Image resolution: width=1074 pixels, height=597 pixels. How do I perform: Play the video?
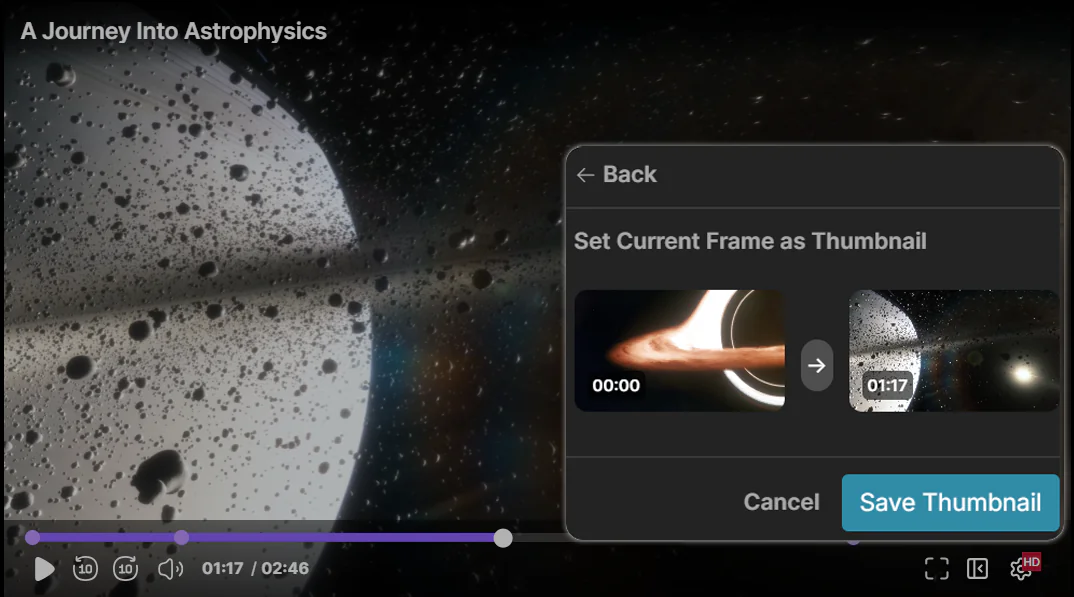44,568
